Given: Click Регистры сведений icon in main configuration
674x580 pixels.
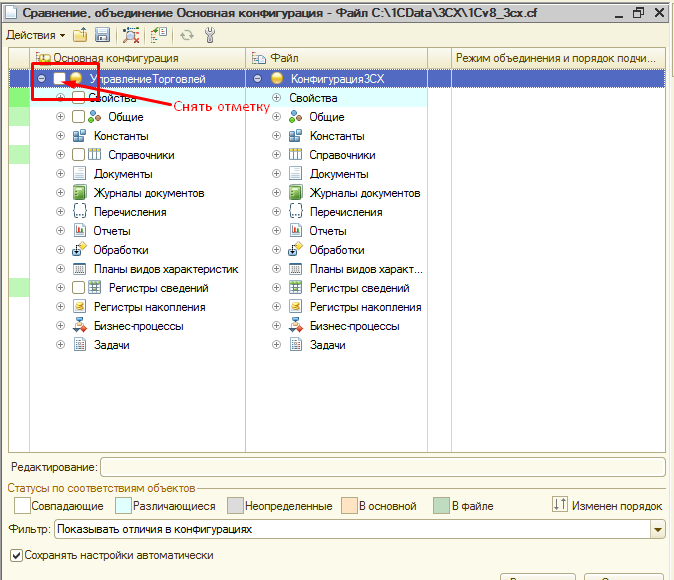Looking at the screenshot, I should pos(95,287).
